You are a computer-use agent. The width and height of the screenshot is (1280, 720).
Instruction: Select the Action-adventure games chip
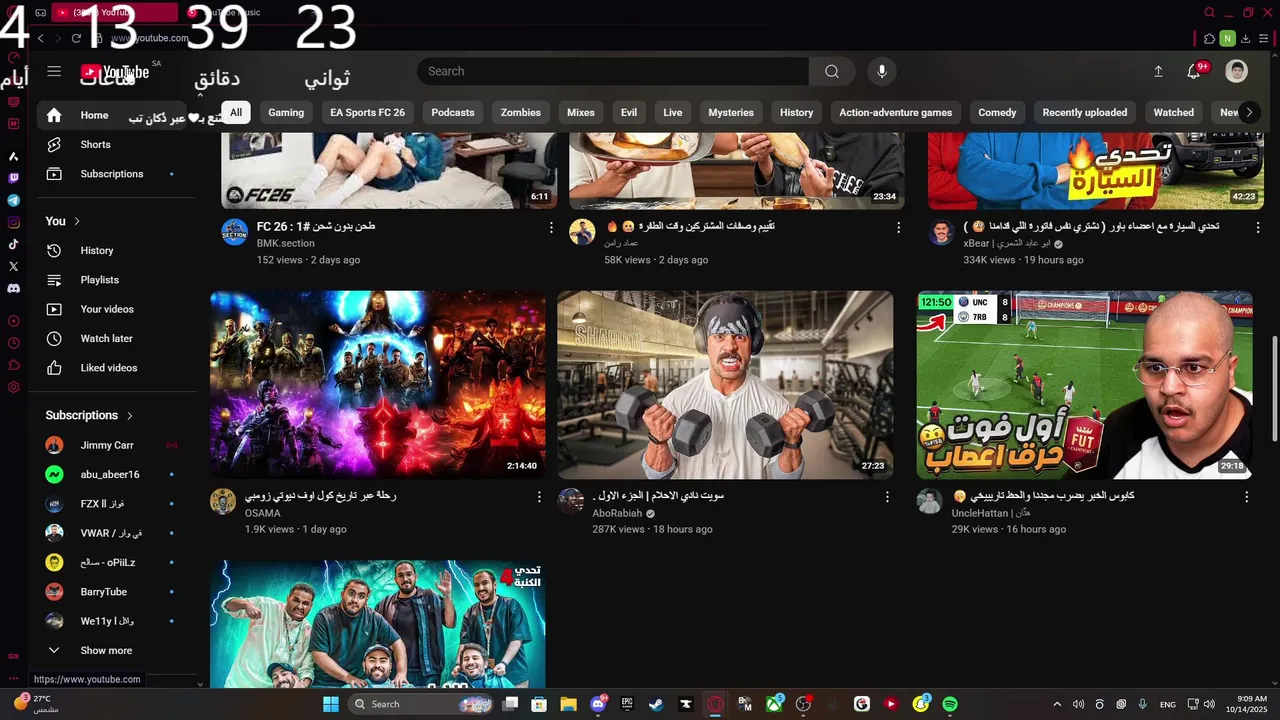895,112
